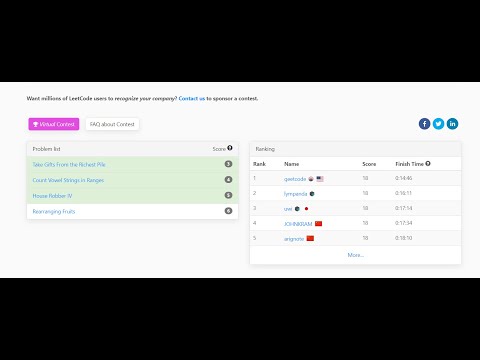Image resolution: width=480 pixels, height=360 pixels.
Task: Share contest on Facebook
Action: [x=424, y=124]
